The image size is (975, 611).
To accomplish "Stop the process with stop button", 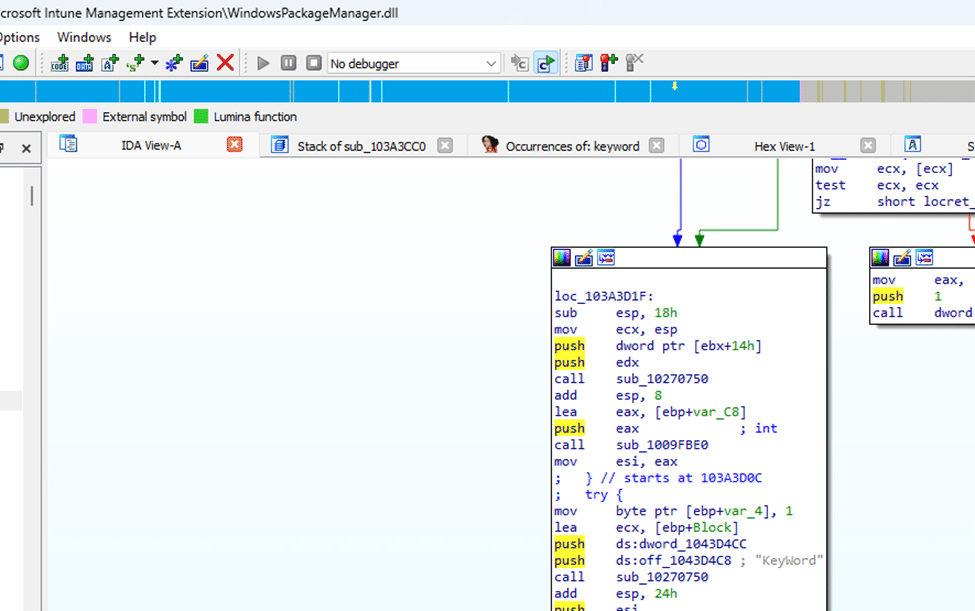I will tap(314, 63).
